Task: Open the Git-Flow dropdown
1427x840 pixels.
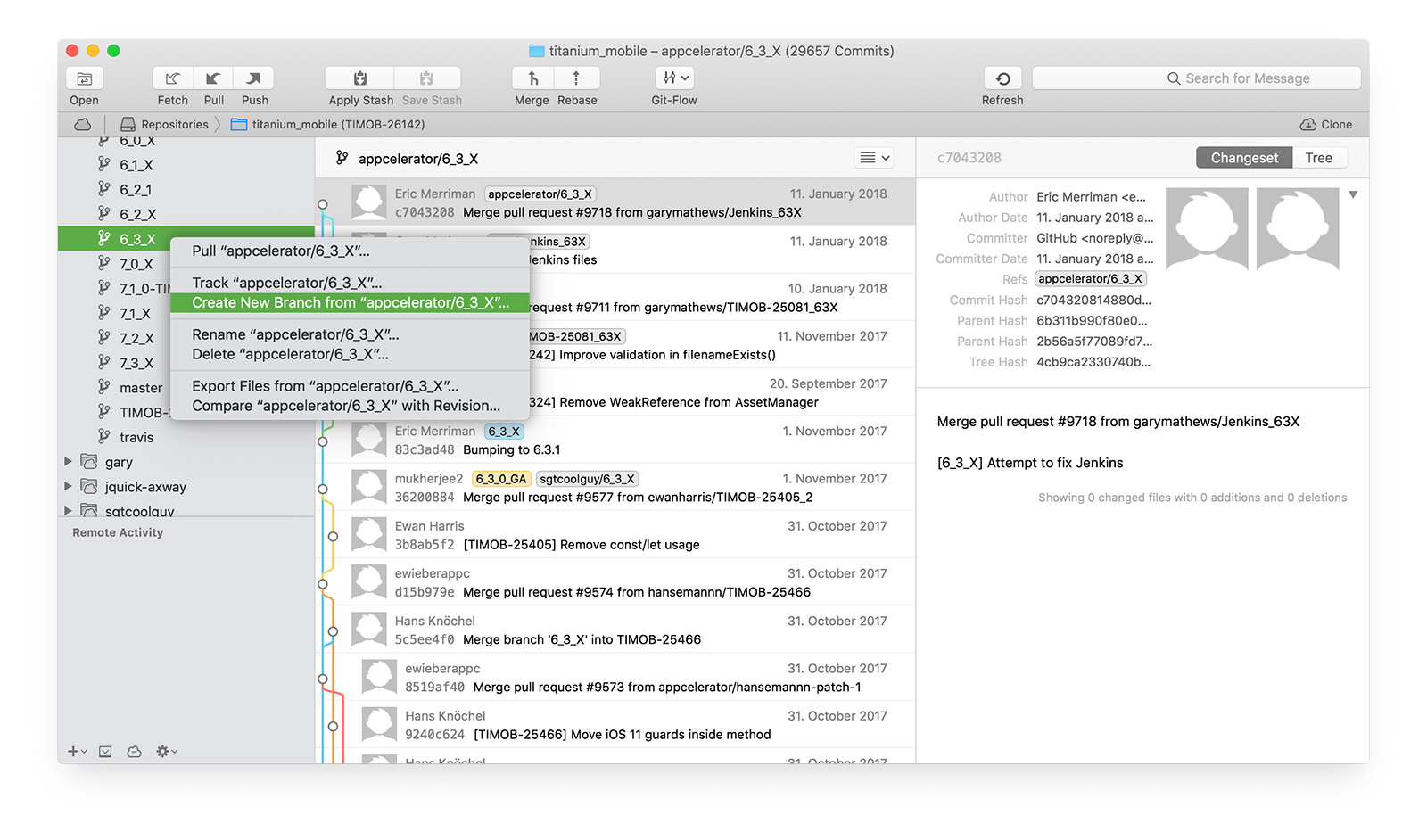Action: pyautogui.click(x=674, y=78)
